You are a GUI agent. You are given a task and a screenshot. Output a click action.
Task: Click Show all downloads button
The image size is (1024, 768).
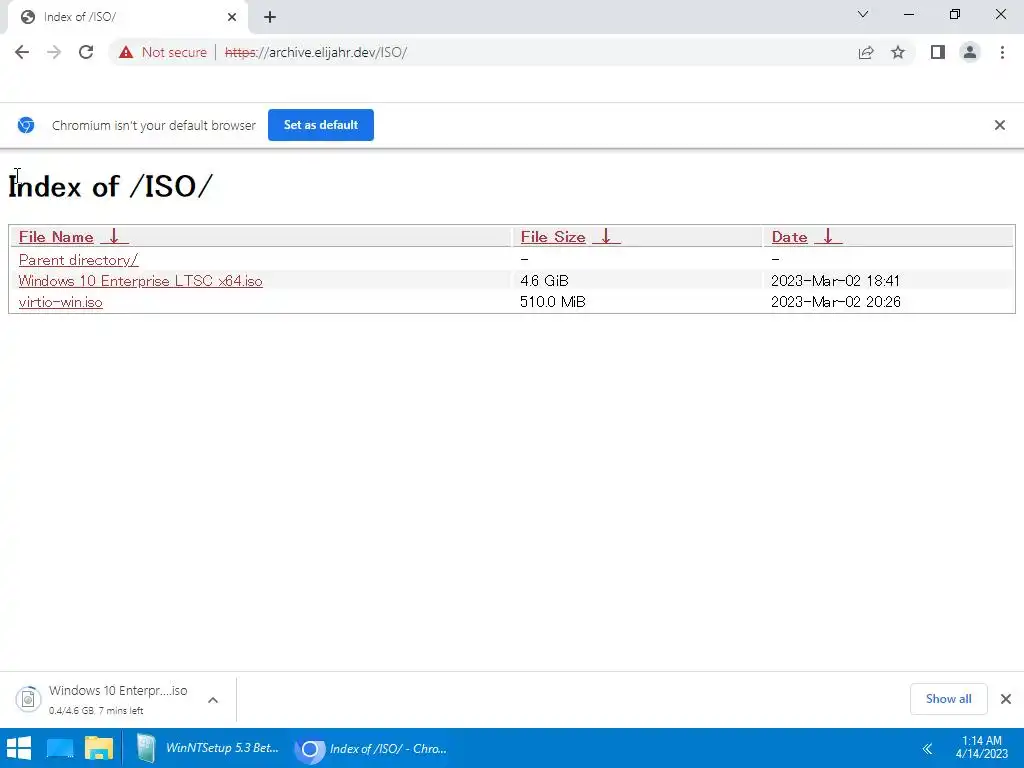pos(948,699)
